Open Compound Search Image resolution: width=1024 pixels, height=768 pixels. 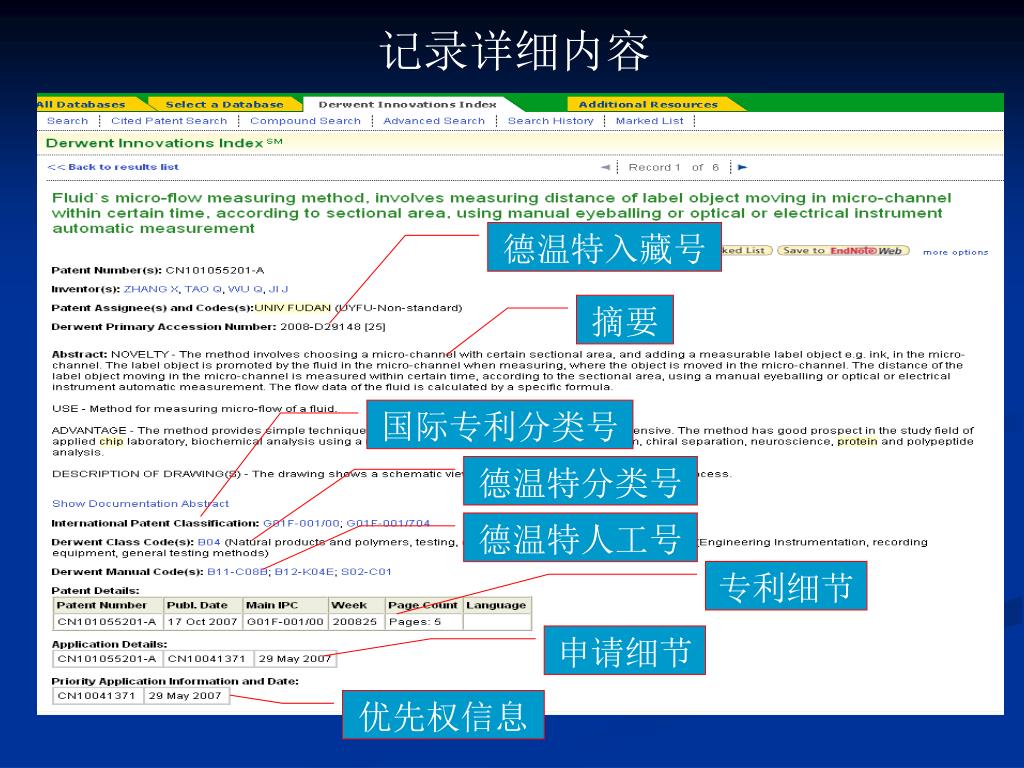(305, 121)
